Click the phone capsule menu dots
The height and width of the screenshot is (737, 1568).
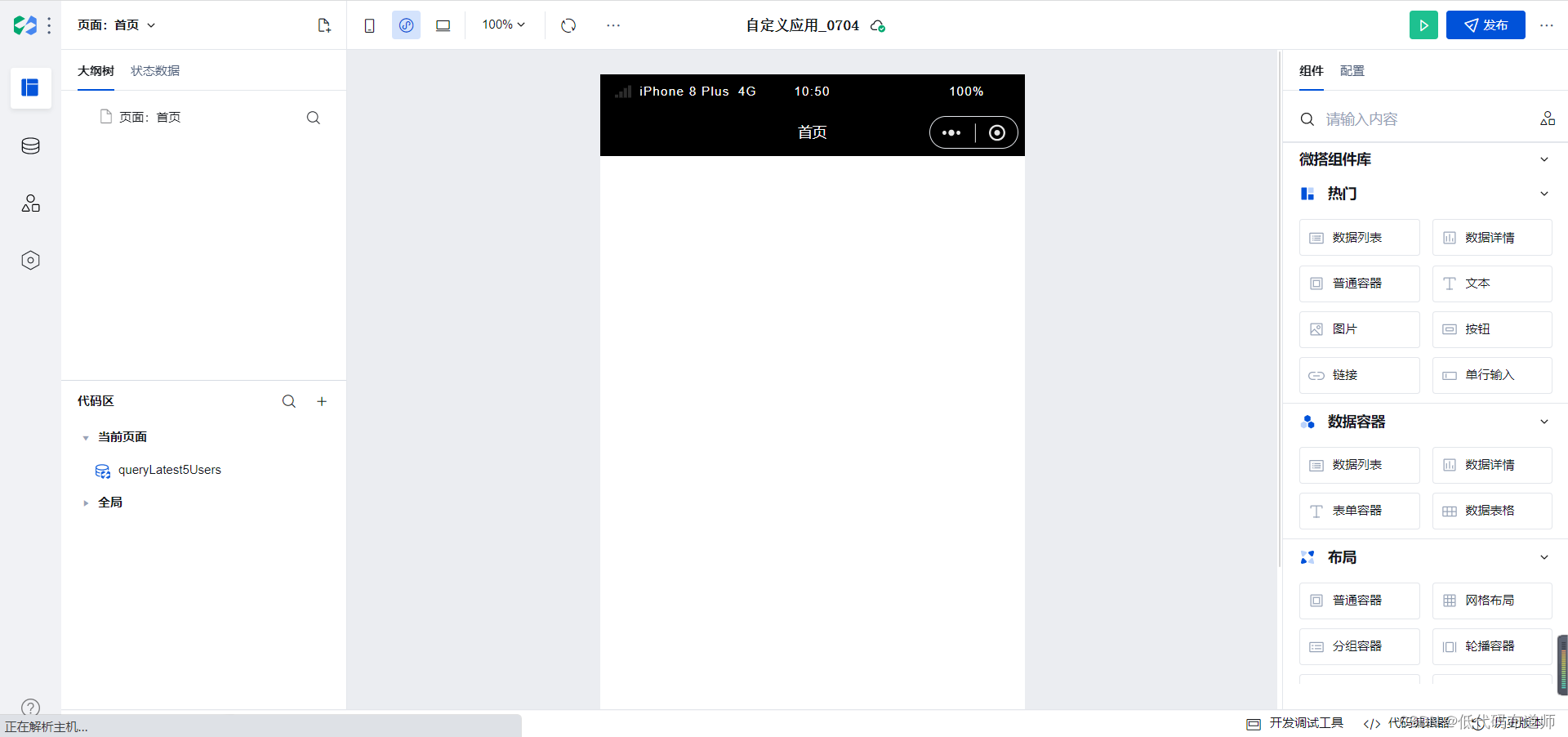[x=951, y=132]
